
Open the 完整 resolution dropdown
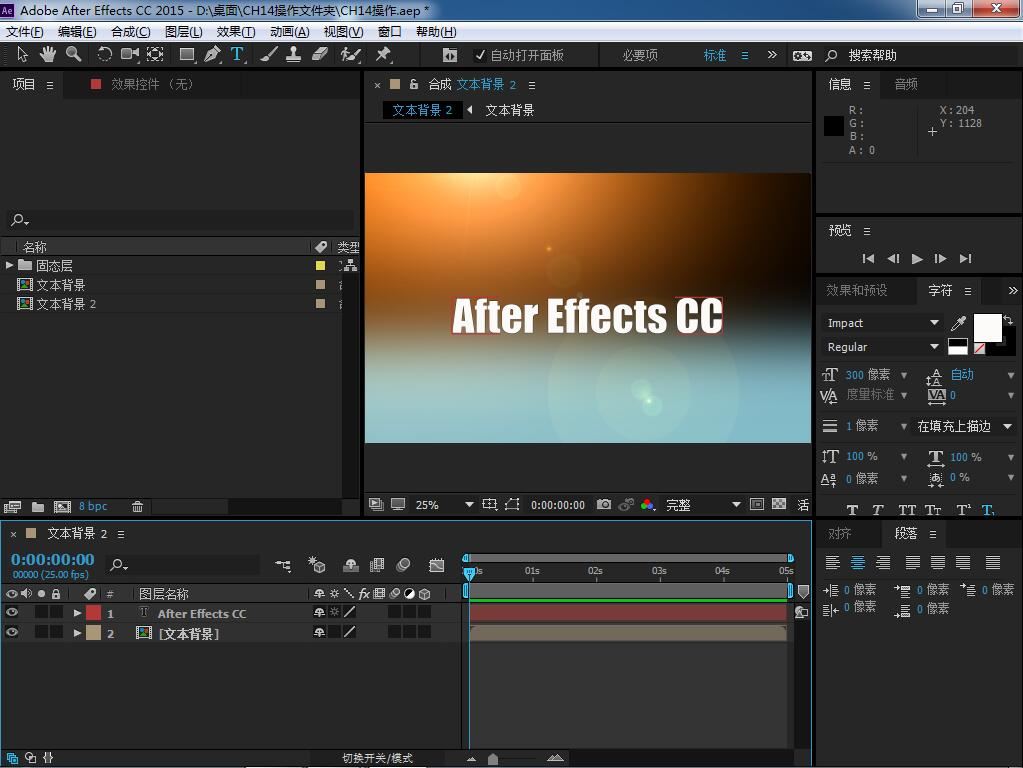pyautogui.click(x=703, y=504)
